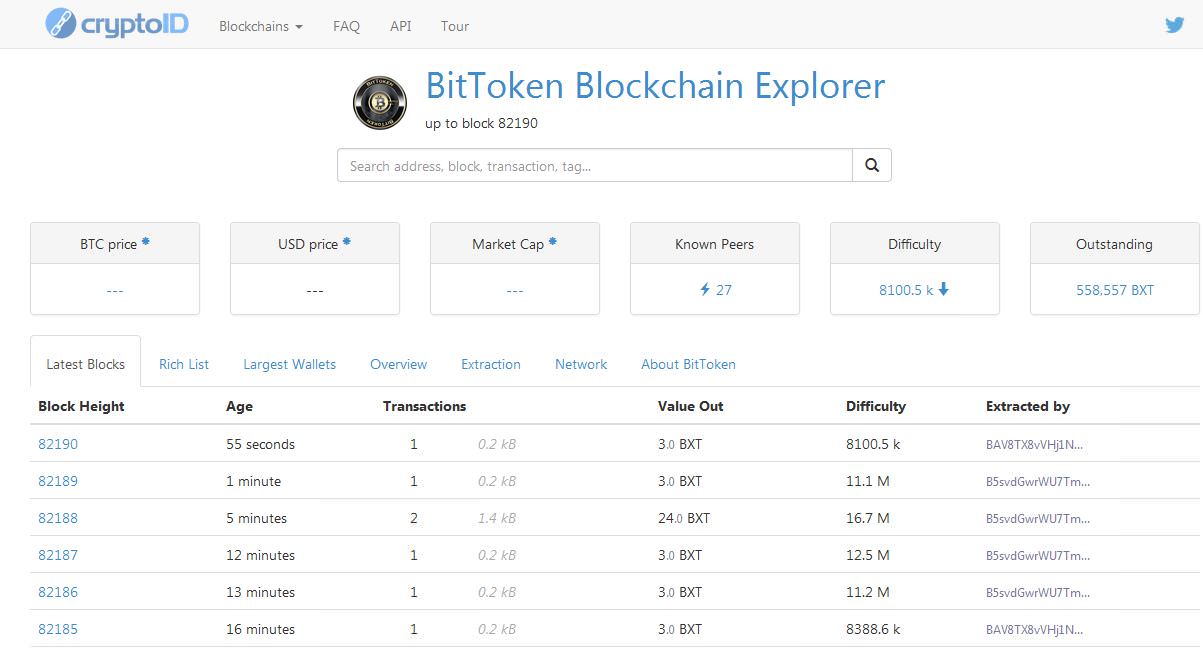
Task: Click the '12.5 M' difficulty cell
Action: 868,555
